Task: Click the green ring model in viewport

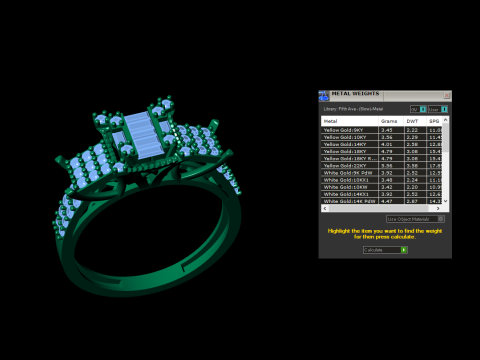Action: [x=147, y=197]
